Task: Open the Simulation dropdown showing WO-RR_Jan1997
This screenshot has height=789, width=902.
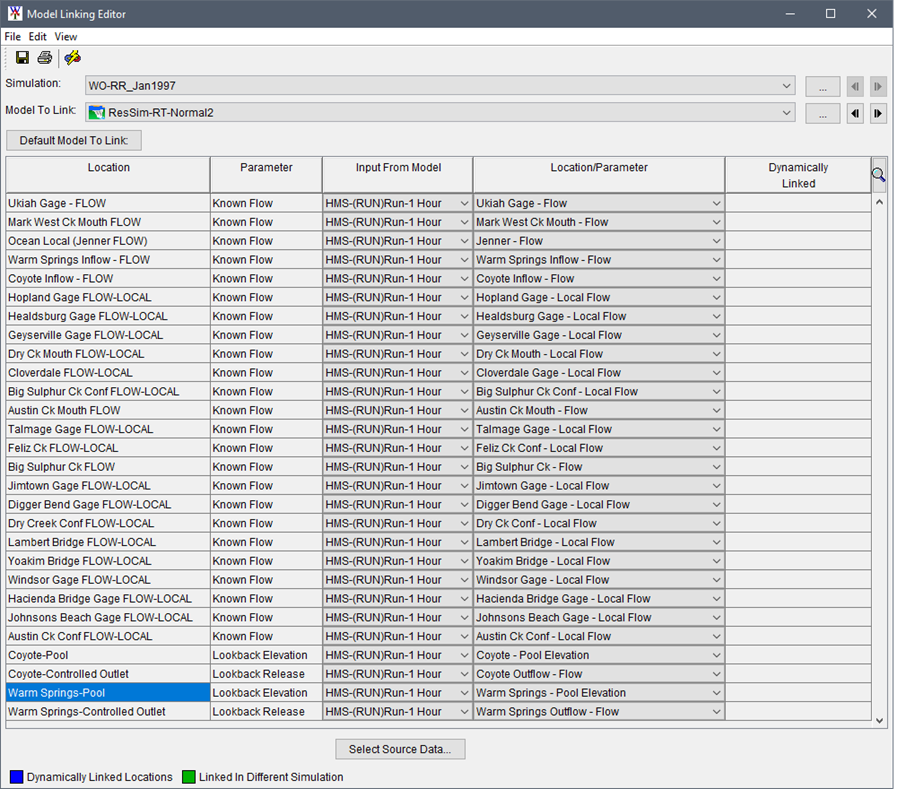Action: (787, 86)
